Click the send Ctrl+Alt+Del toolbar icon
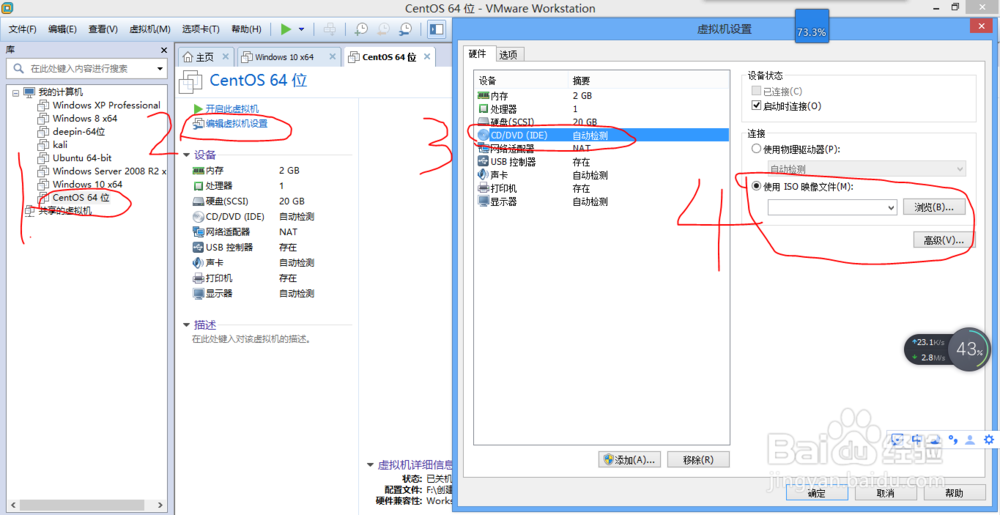1000x515 pixels. tap(330, 29)
